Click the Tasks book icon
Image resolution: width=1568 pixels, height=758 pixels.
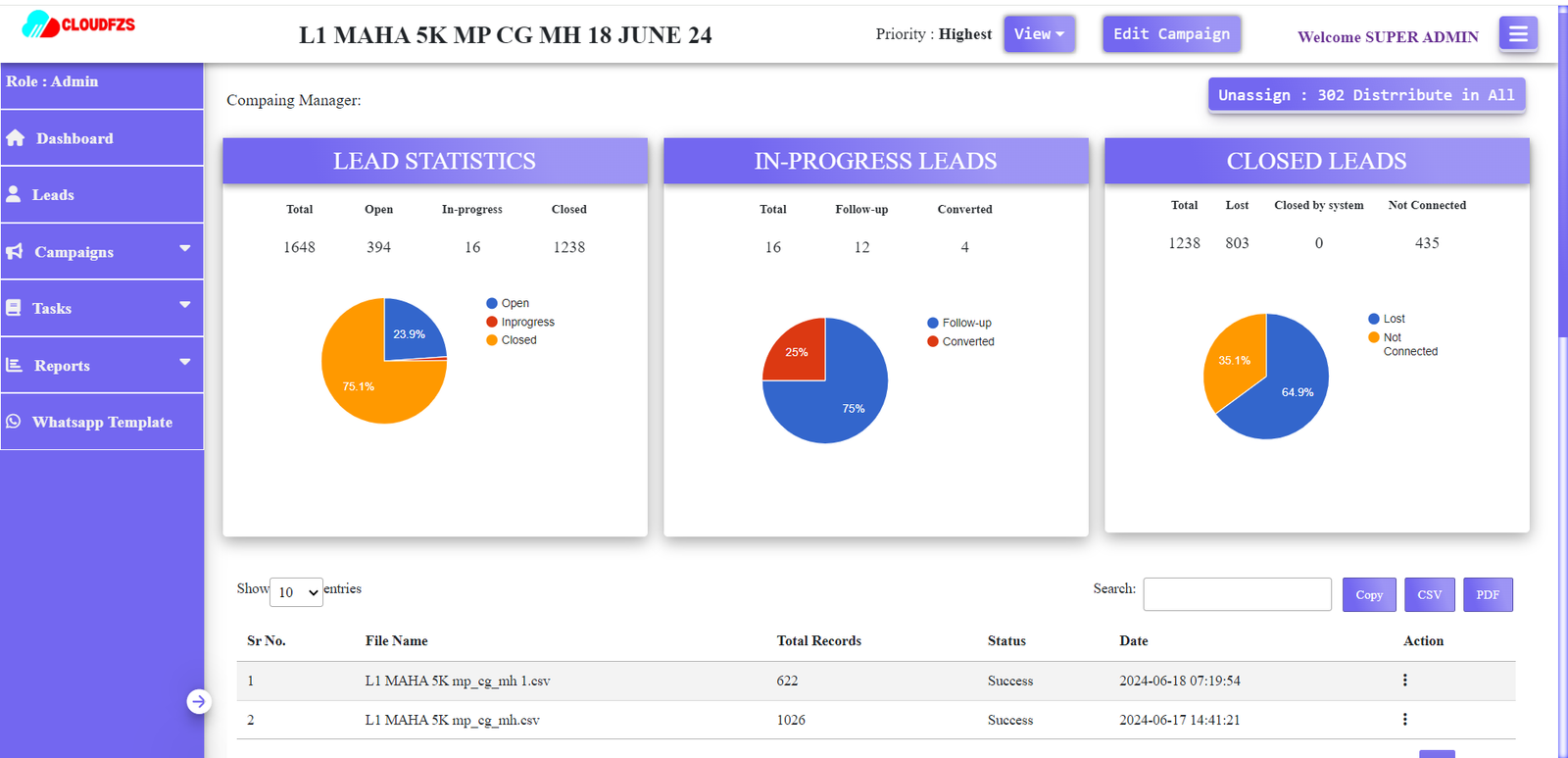tap(14, 308)
